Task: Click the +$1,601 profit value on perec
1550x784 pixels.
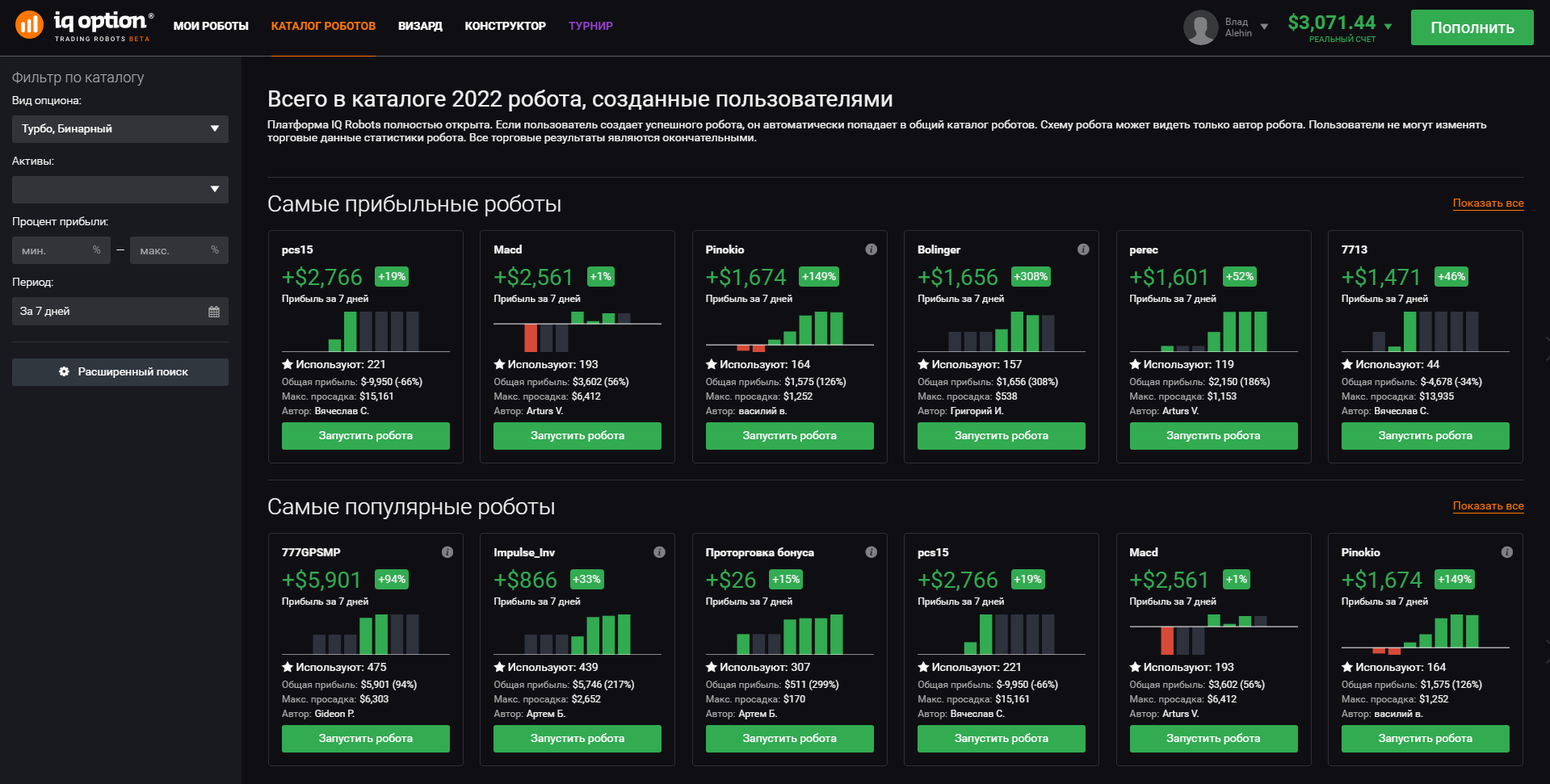Action: click(x=1169, y=277)
